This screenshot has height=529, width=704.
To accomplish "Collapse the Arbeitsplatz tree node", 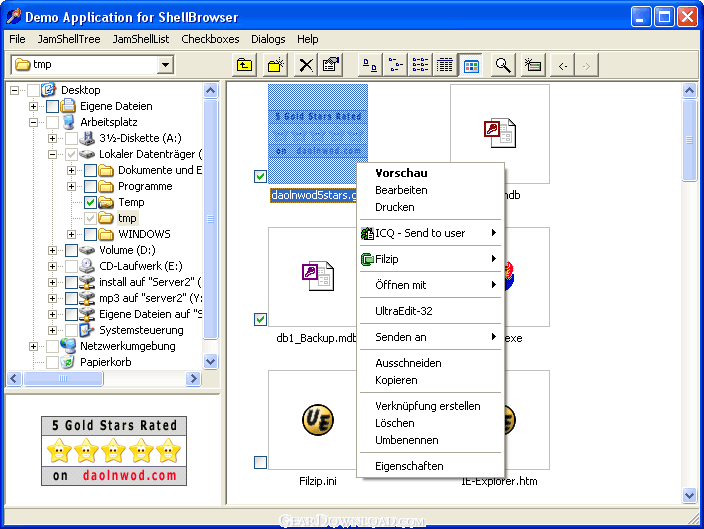I will (x=34, y=122).
